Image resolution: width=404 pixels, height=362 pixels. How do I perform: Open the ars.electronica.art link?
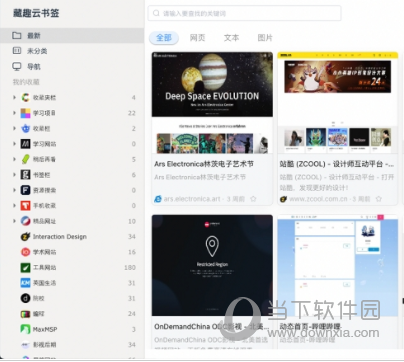coord(192,199)
